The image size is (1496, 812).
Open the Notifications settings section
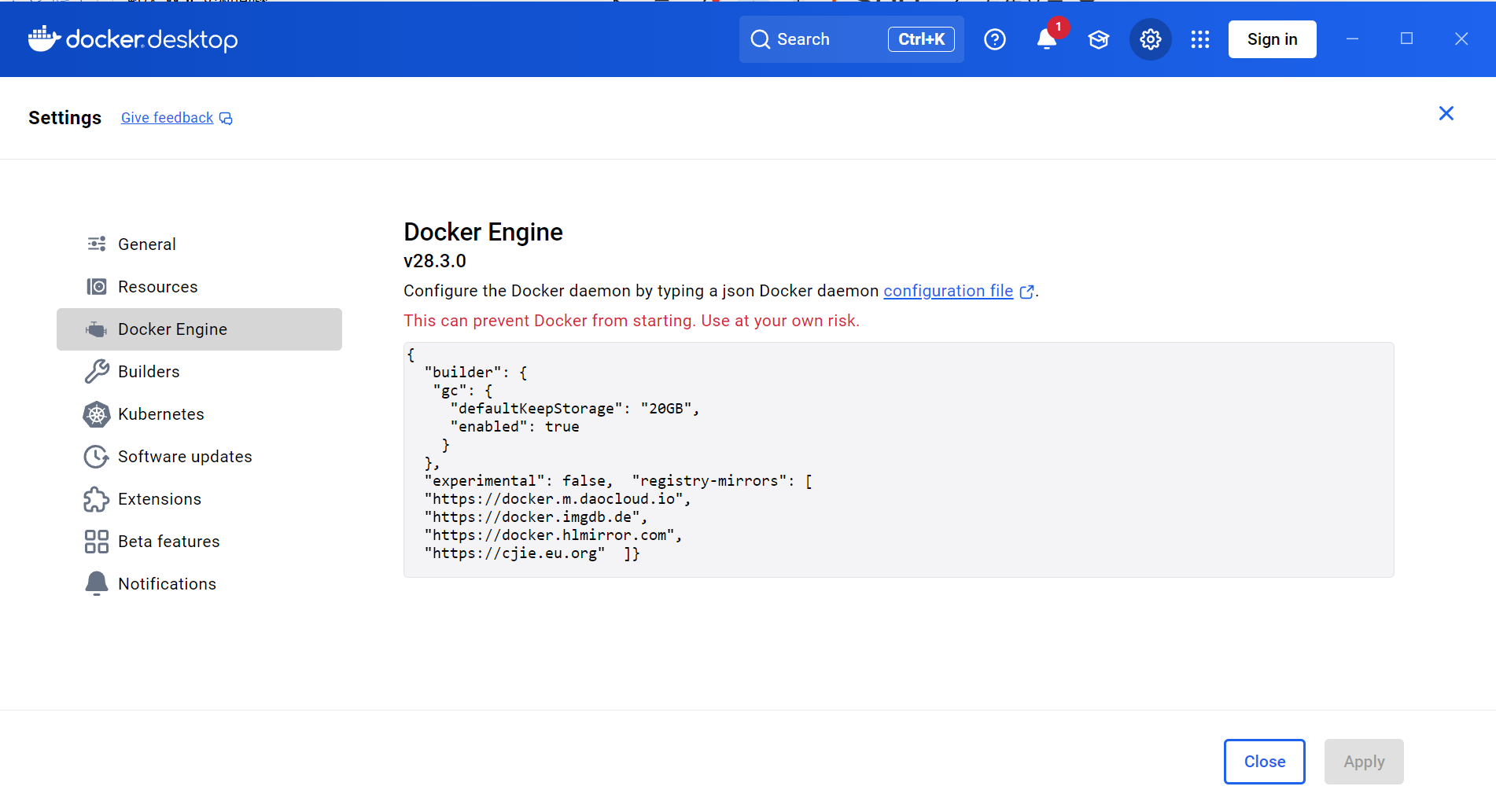pos(199,584)
